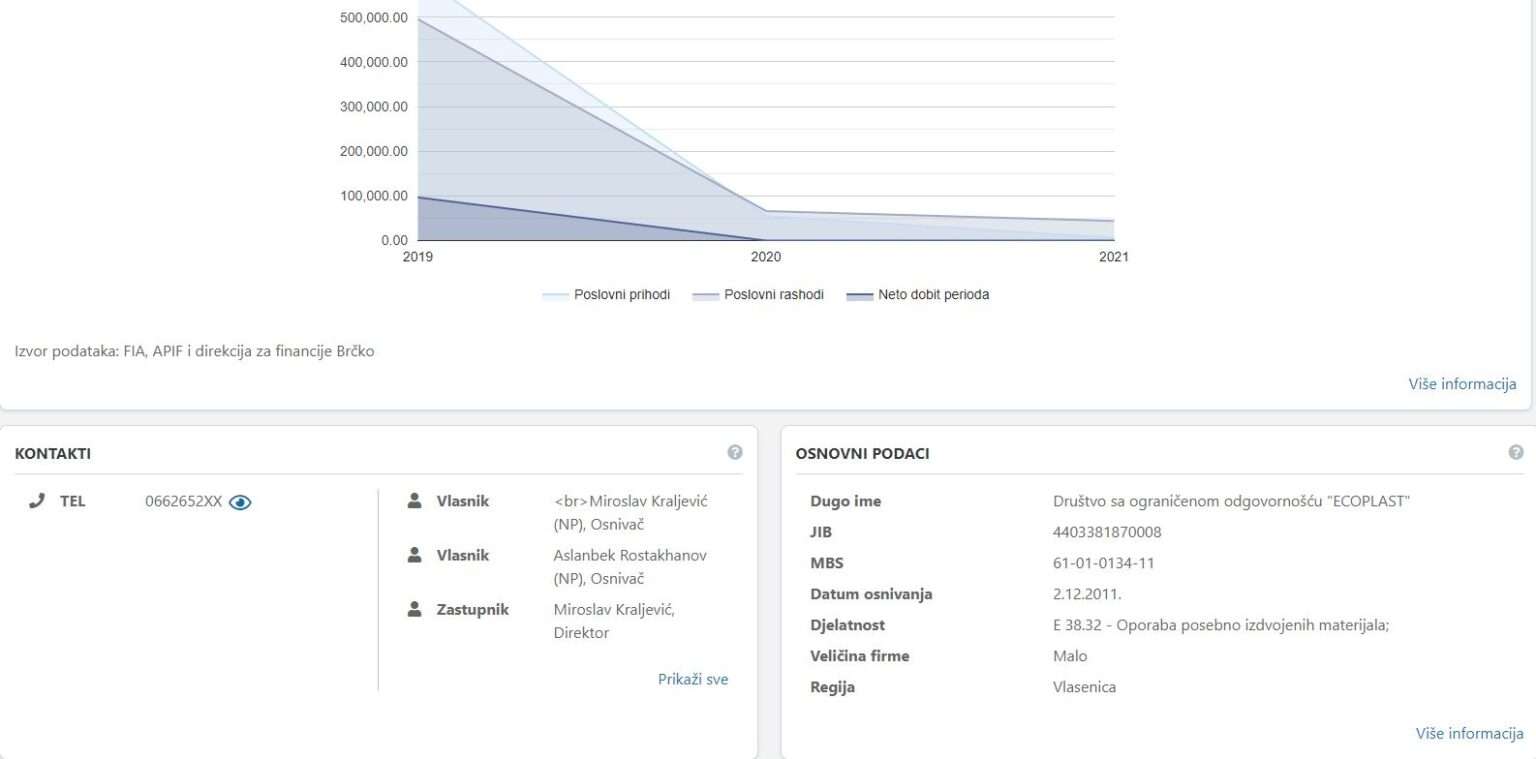1536x759 pixels.
Task: Click the 2020 label on the chart axis
Action: (x=766, y=257)
